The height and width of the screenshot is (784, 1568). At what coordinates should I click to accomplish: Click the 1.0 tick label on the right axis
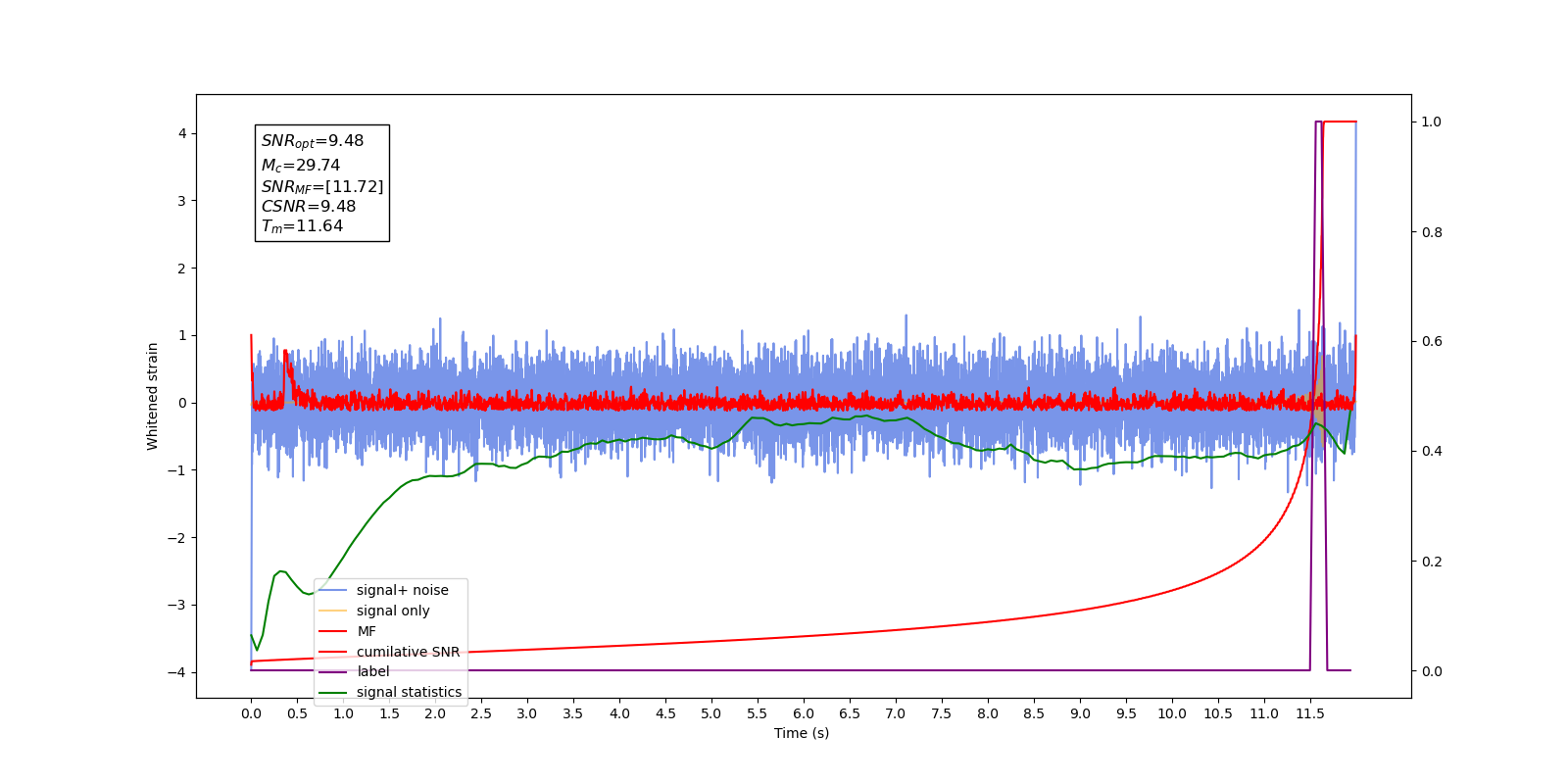coord(1432,122)
